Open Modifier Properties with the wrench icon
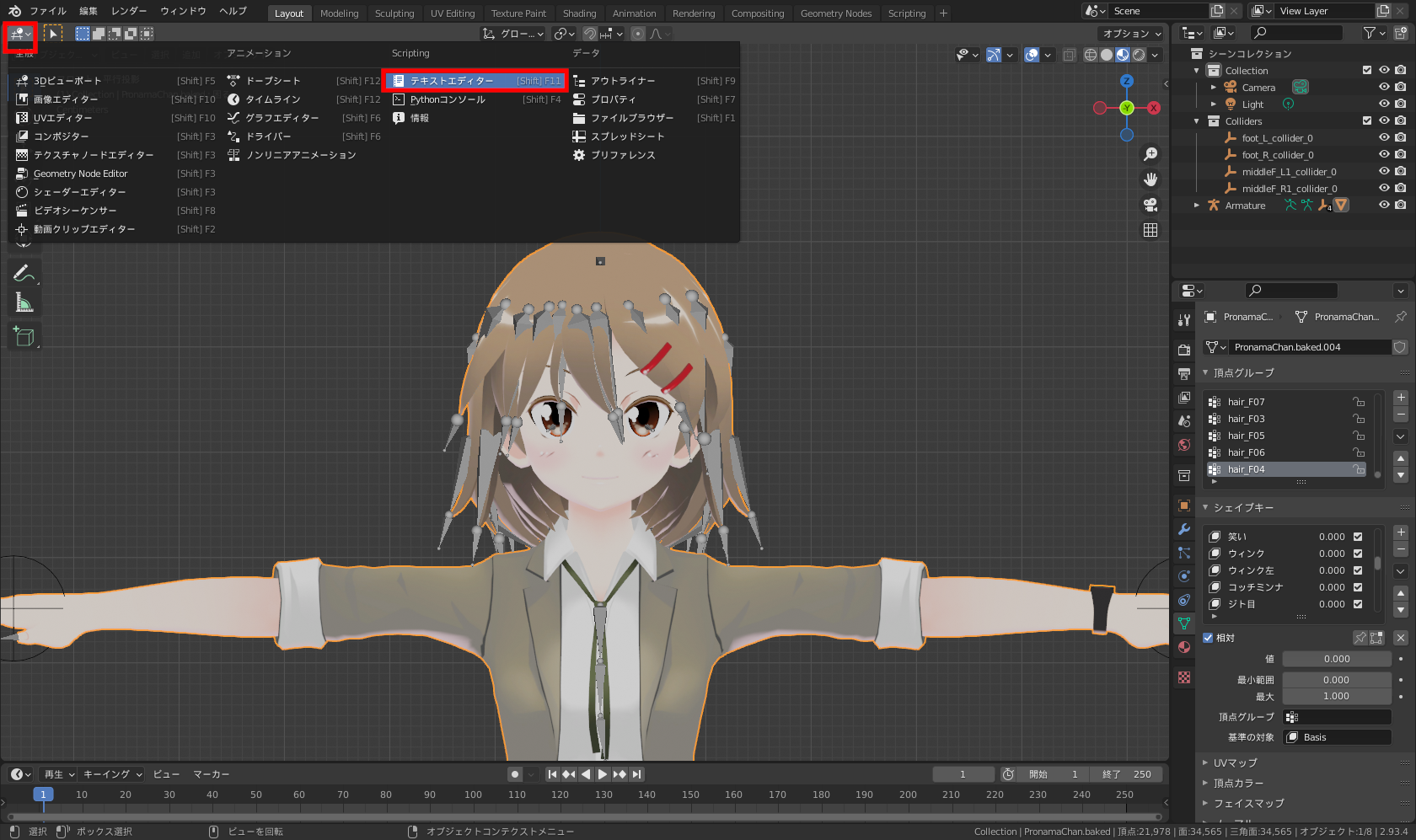The height and width of the screenshot is (840, 1416). click(1183, 528)
